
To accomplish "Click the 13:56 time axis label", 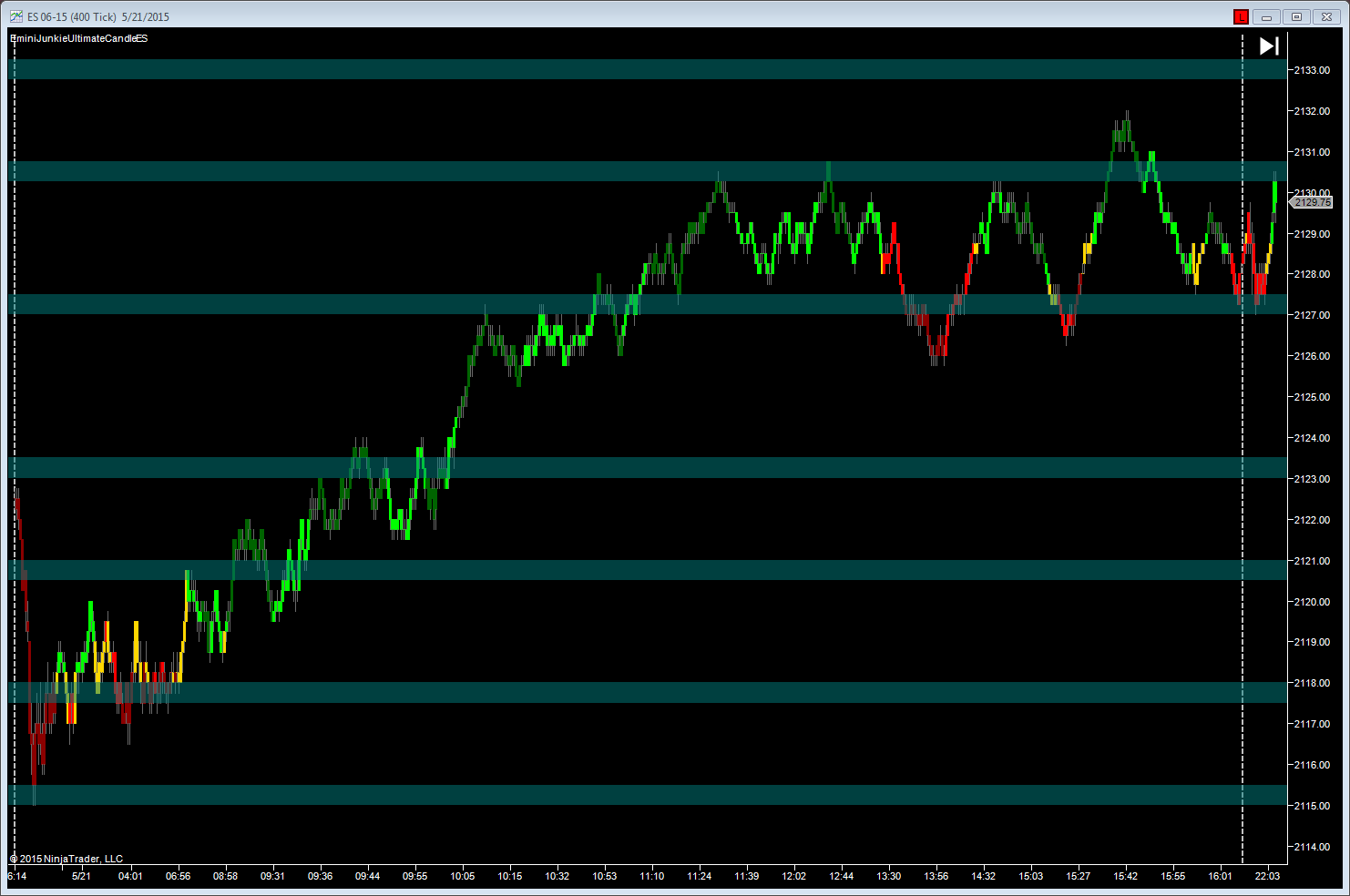I will 936,876.
